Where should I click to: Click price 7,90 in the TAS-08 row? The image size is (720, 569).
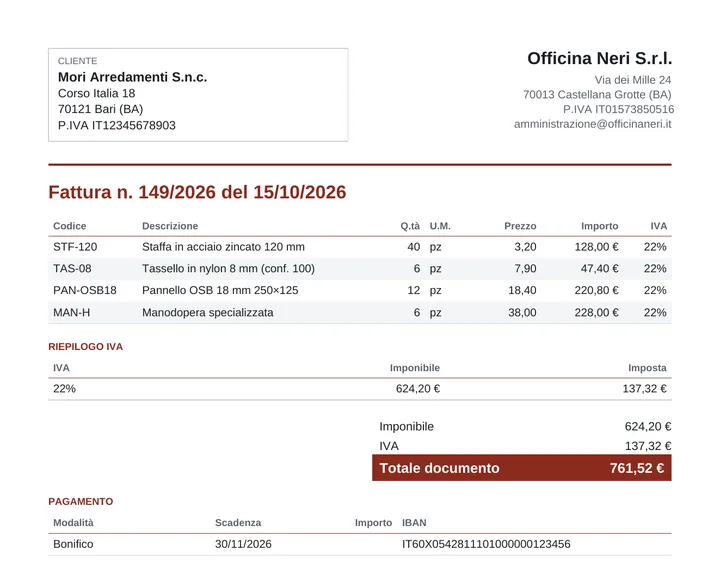(x=525, y=269)
